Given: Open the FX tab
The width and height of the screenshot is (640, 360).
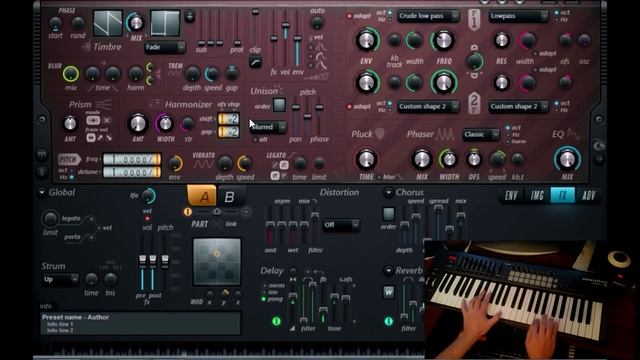Looking at the screenshot, I should click(562, 196).
